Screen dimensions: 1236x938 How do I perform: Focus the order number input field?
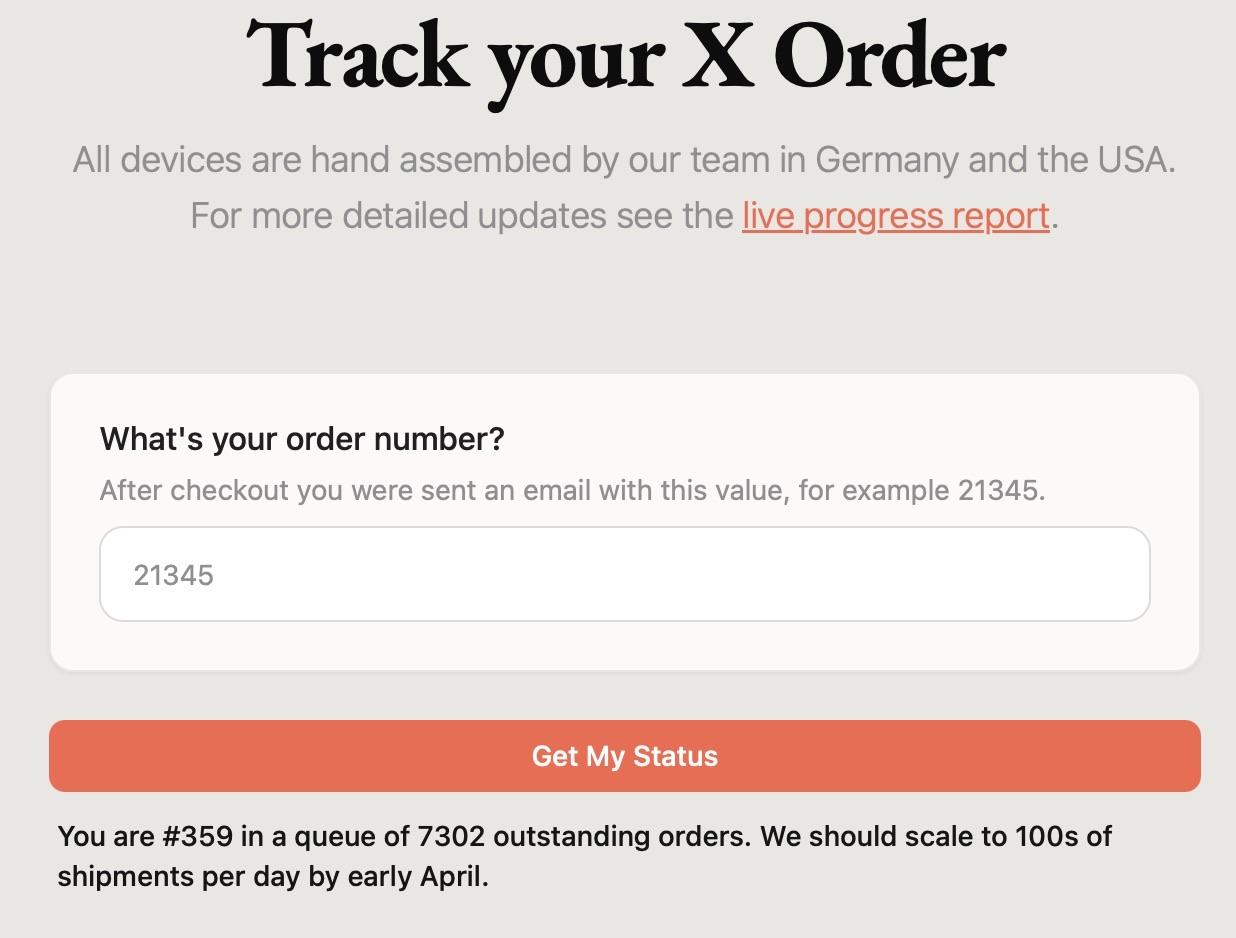[625, 574]
